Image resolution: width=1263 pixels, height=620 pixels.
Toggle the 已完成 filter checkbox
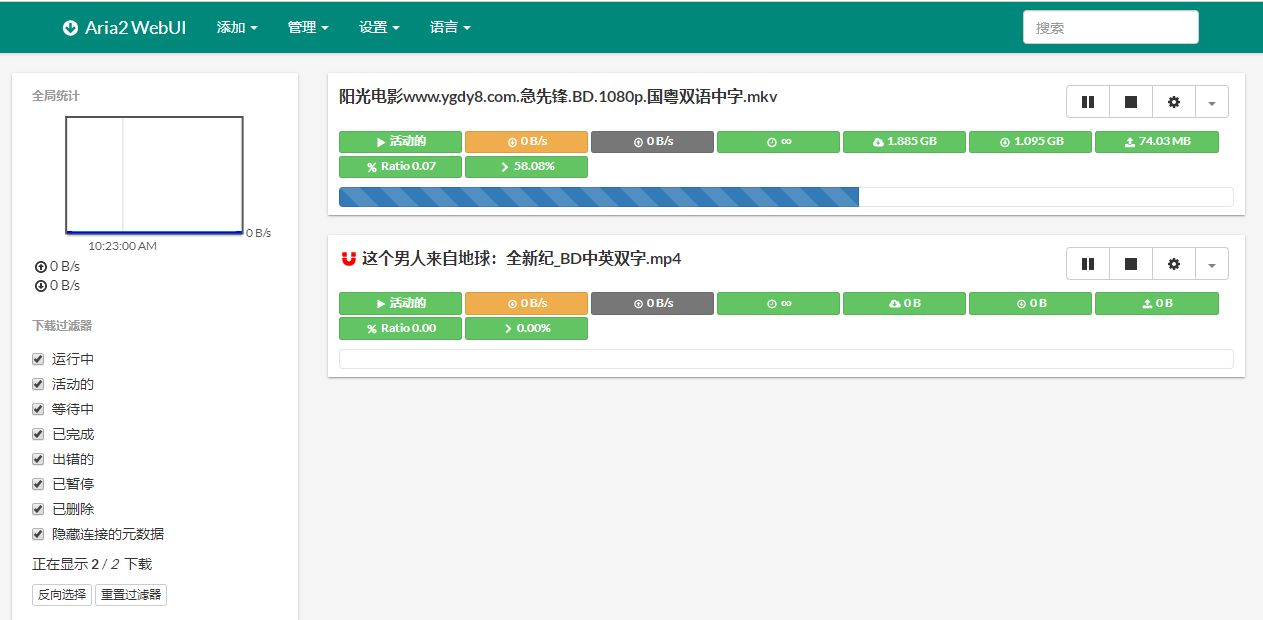[38, 434]
